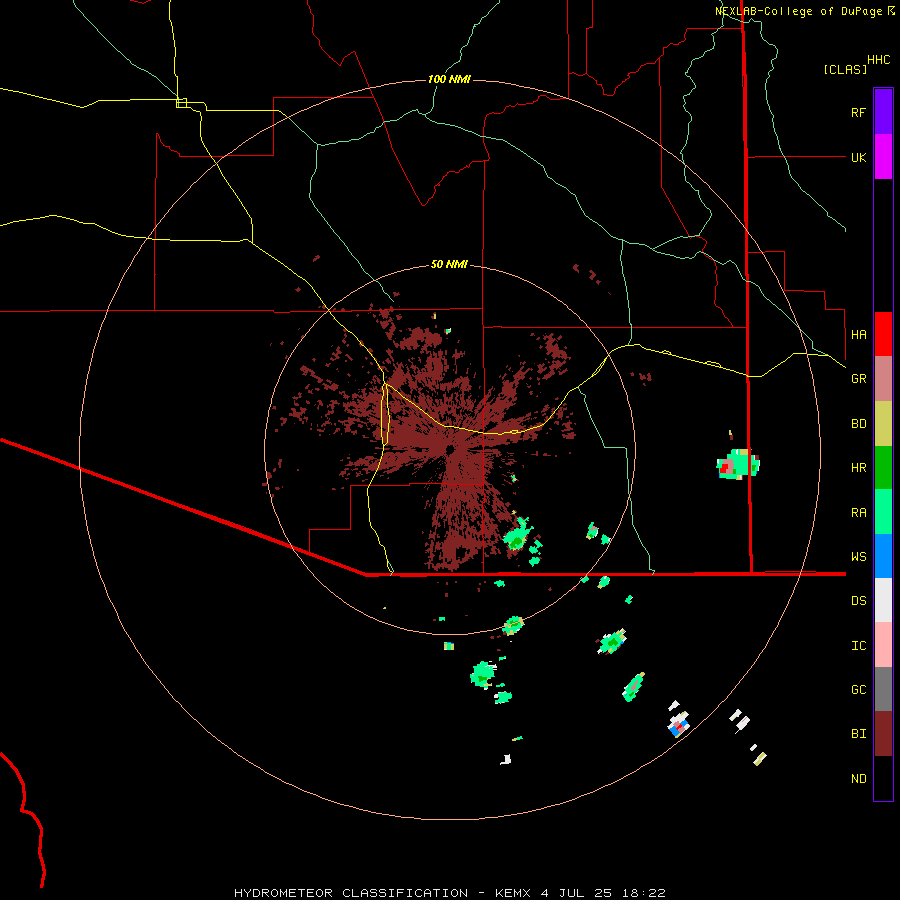The image size is (900, 900).
Task: Click the 'HR' legend label
Action: coord(858,468)
